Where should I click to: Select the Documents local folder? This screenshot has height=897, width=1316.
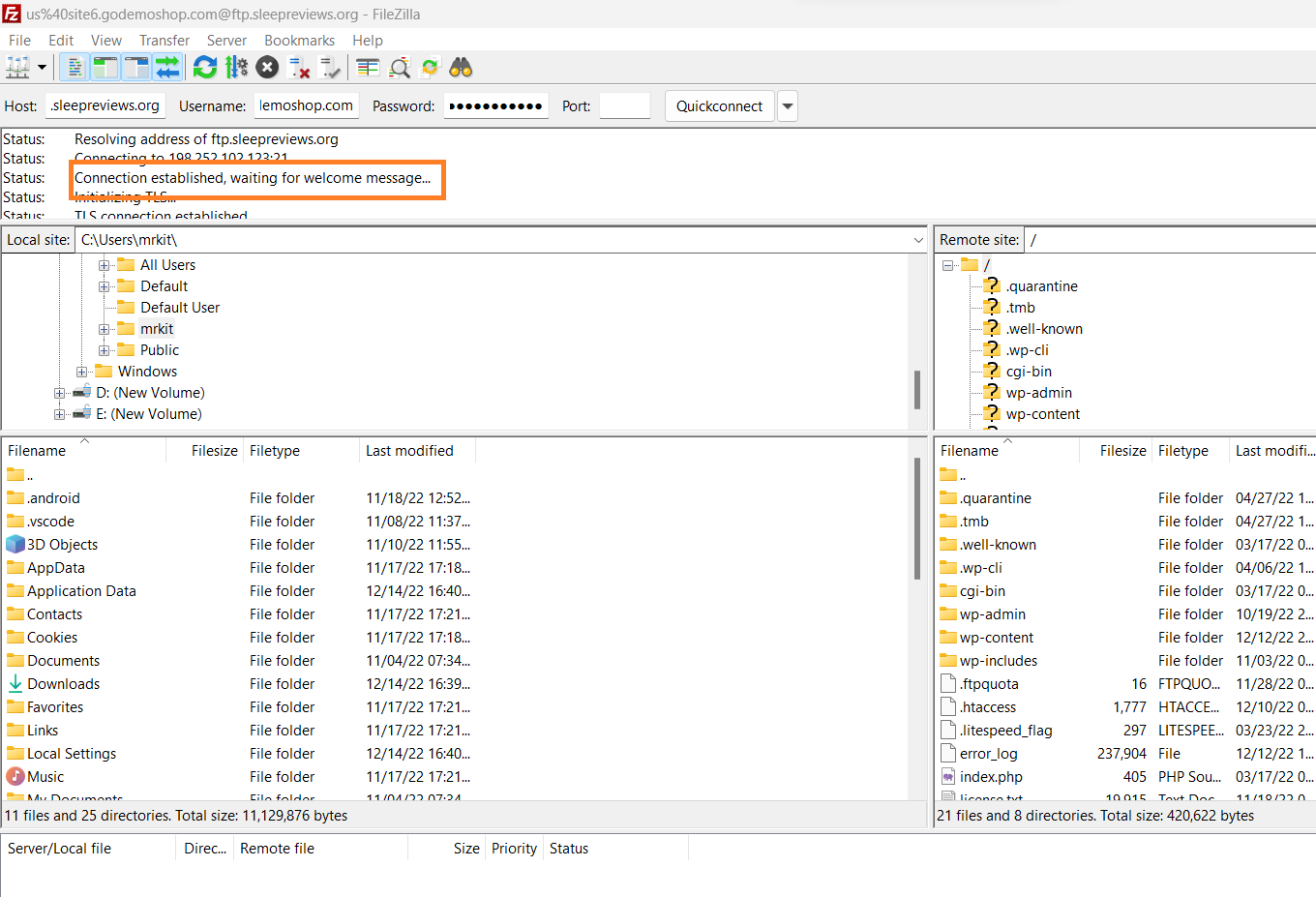pos(63,661)
